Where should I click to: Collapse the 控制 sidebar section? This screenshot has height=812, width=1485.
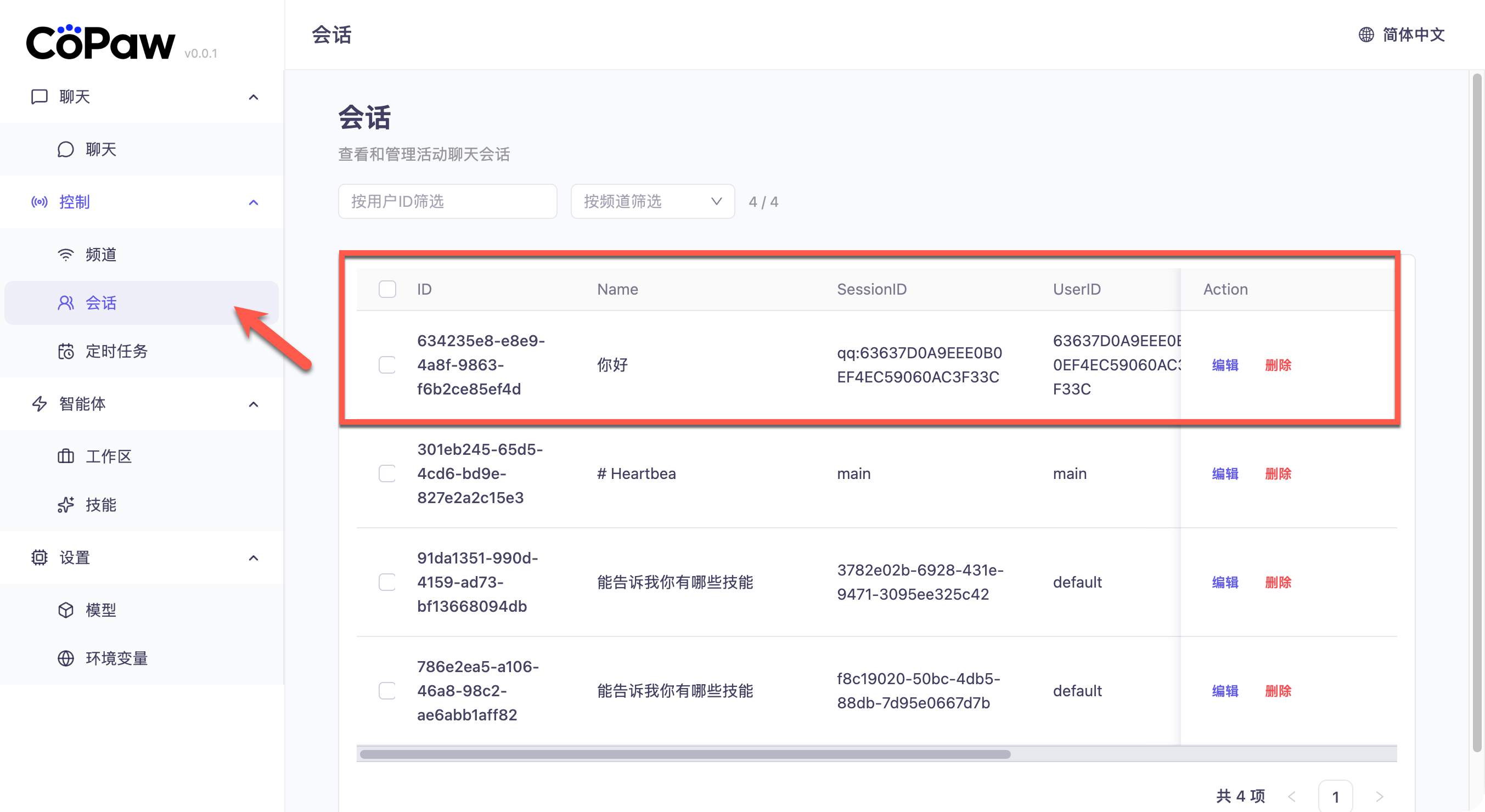pyautogui.click(x=253, y=202)
